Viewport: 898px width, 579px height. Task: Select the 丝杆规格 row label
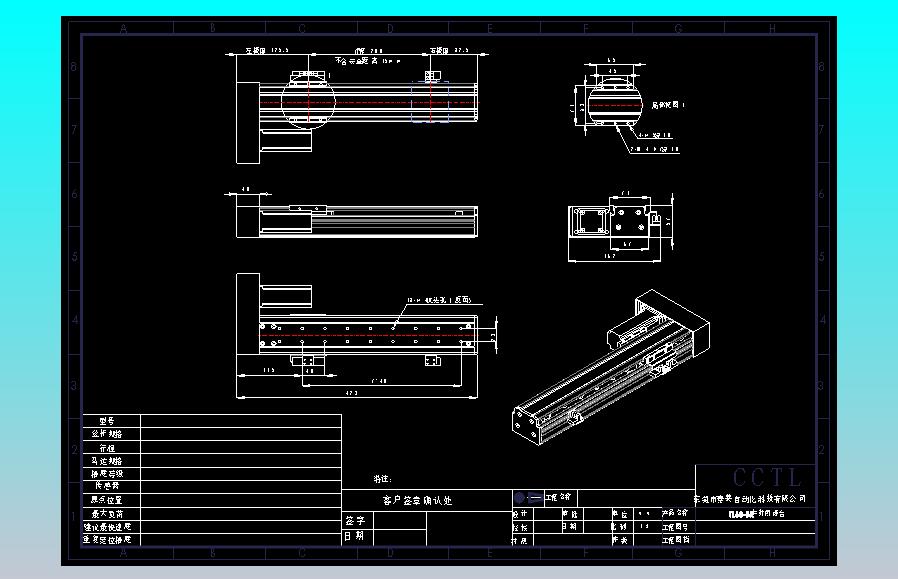[x=107, y=434]
